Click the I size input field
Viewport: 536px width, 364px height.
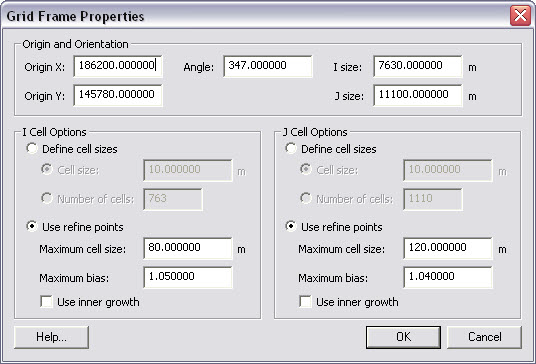coord(418,66)
